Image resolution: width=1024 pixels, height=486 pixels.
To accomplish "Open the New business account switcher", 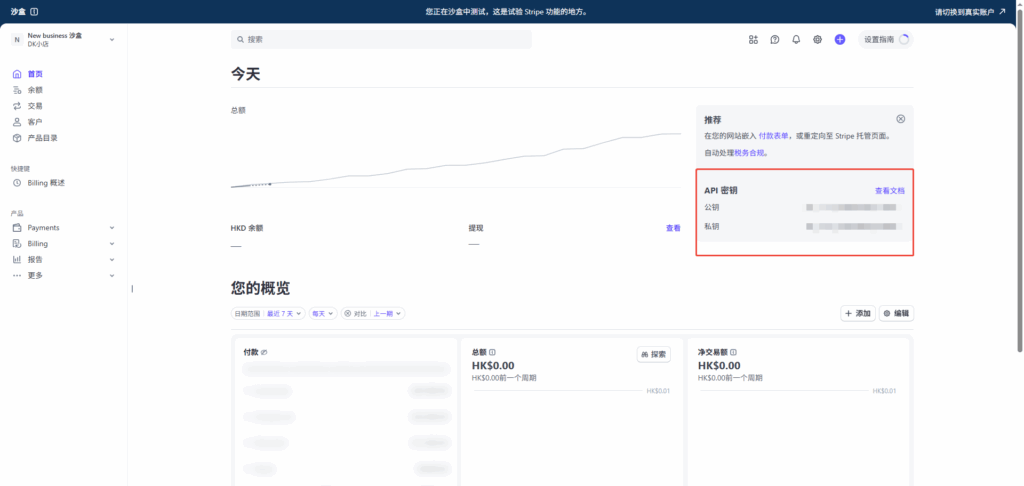I will [x=62, y=40].
